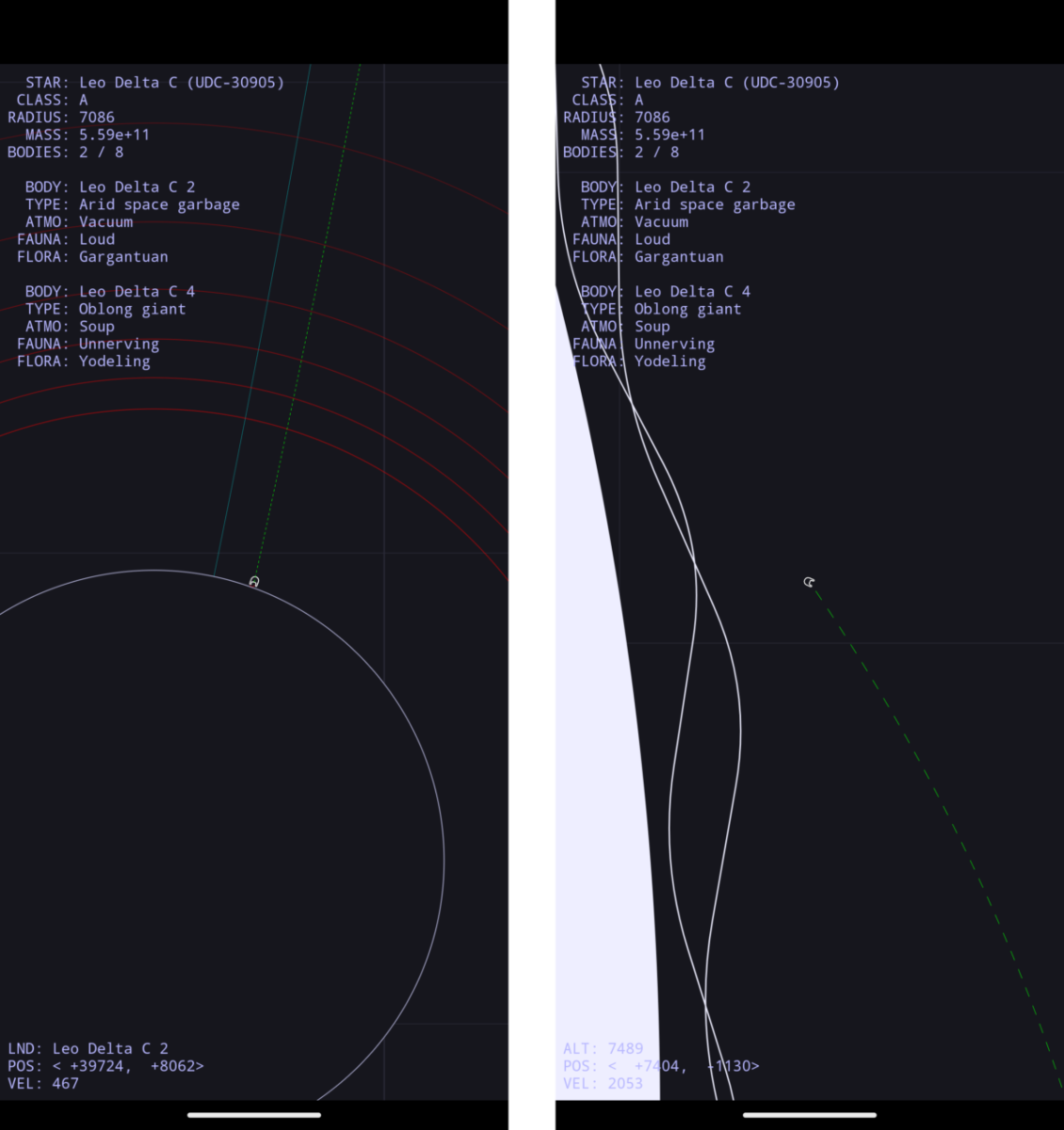
Task: Select the STAR: Leo Delta C line, right screenshot
Action: tap(710, 83)
